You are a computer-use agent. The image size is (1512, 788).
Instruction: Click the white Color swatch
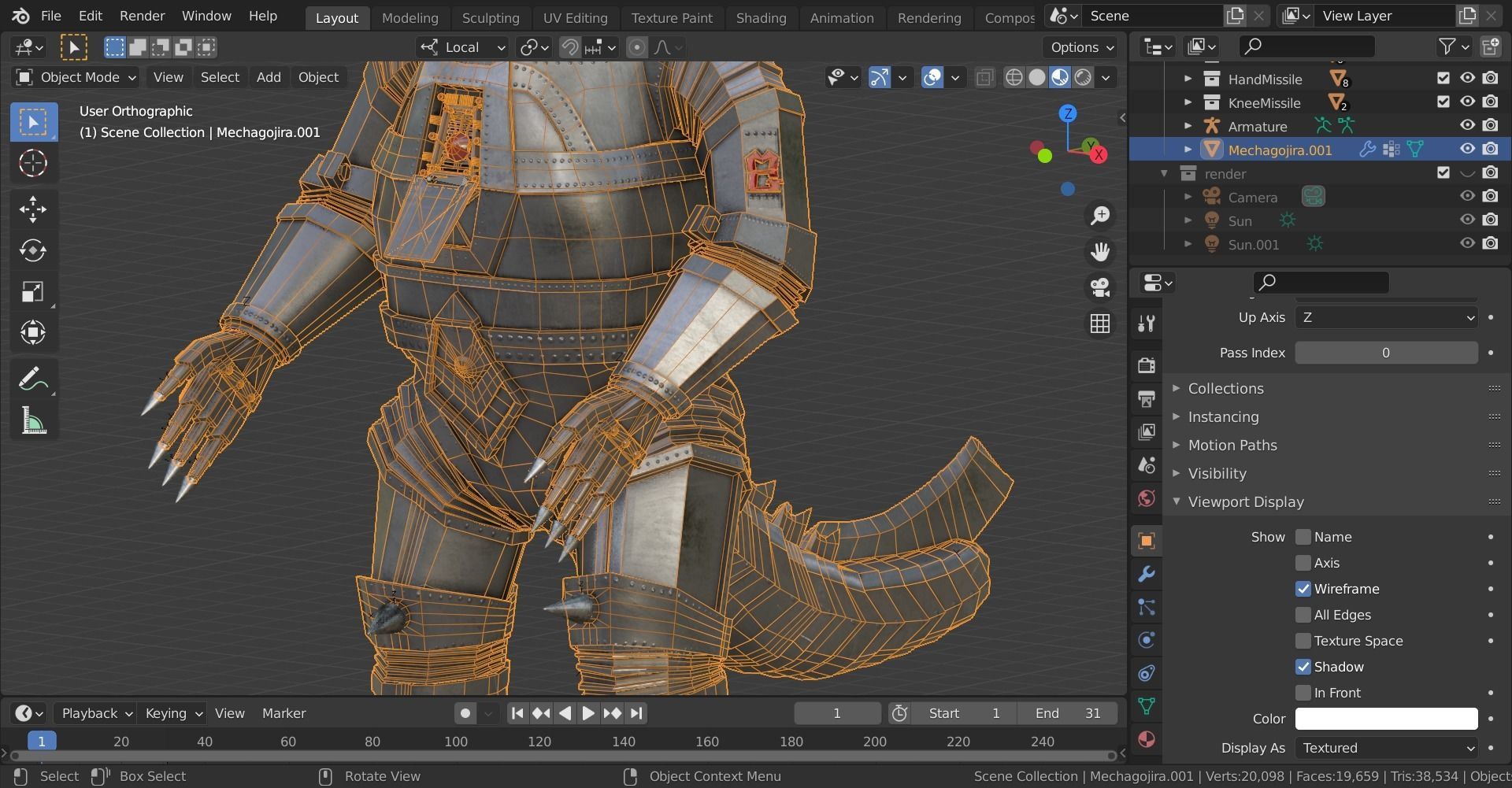1386,719
